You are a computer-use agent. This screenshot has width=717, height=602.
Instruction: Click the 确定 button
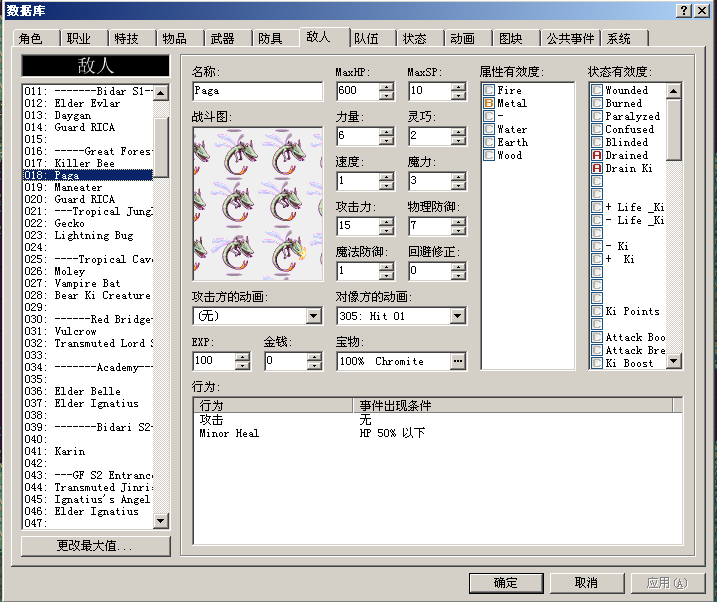[x=506, y=583]
